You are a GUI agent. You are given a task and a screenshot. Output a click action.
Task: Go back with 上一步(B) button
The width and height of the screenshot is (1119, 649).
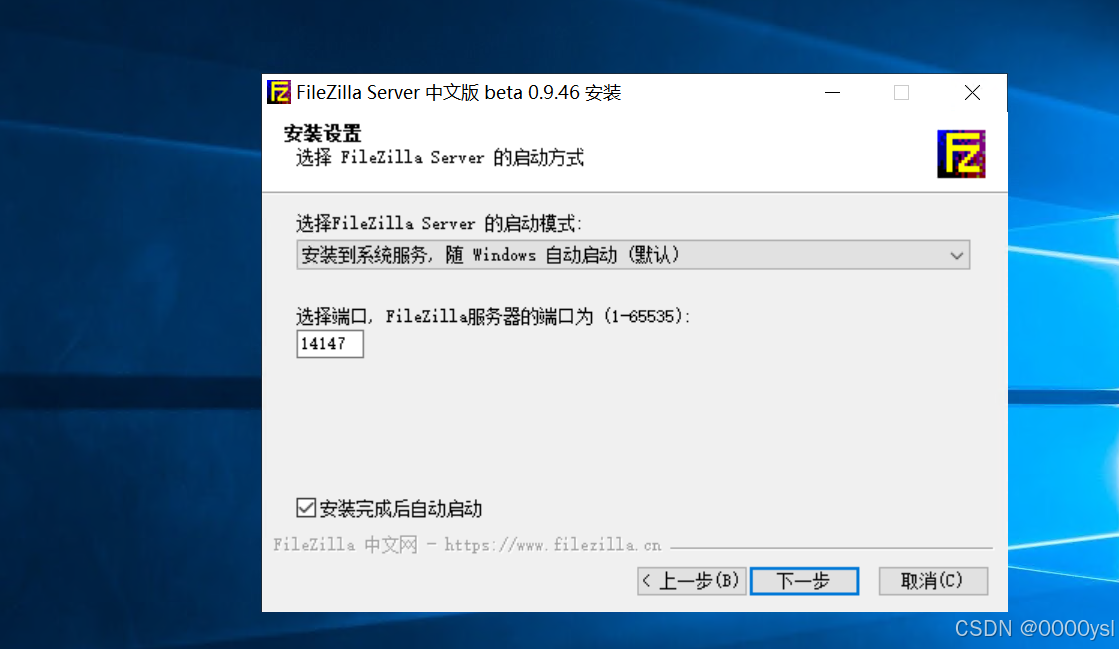pyautogui.click(x=692, y=580)
